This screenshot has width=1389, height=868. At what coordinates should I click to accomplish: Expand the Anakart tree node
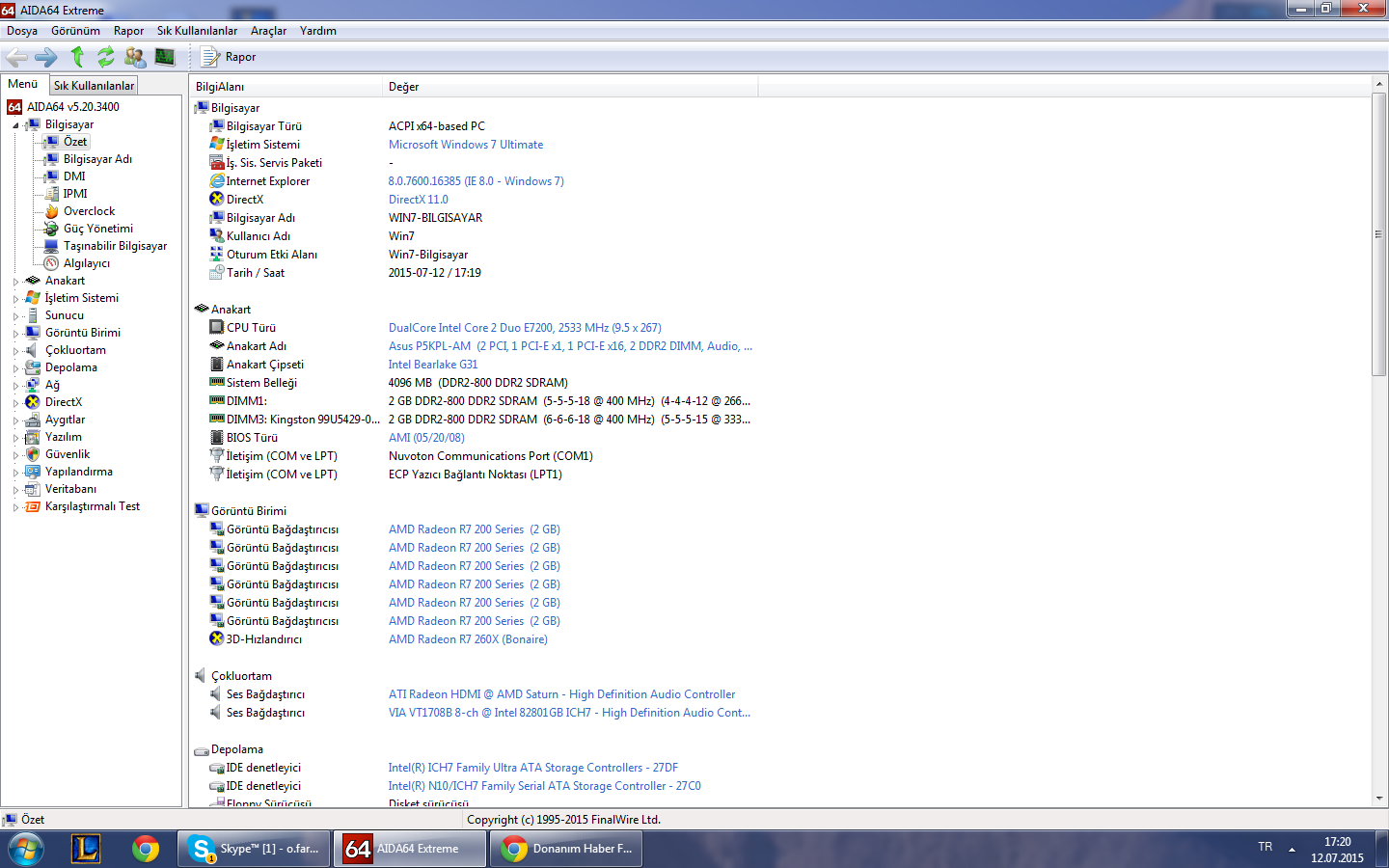tap(15, 282)
